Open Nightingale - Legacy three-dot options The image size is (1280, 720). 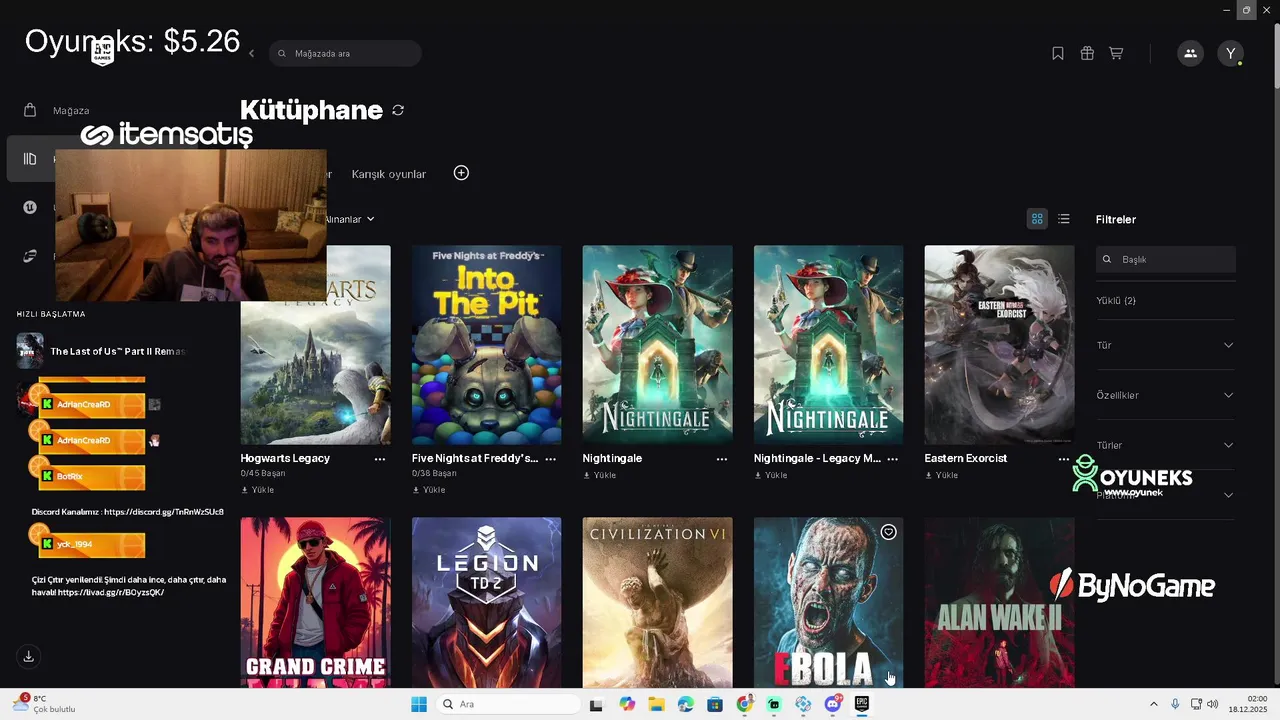coord(893,459)
